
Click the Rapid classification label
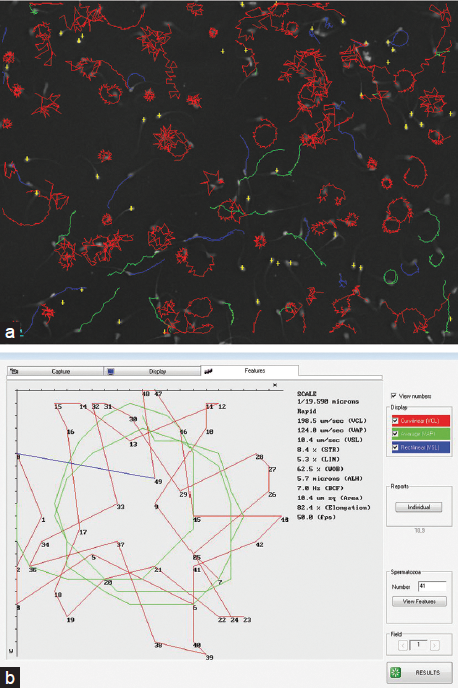pos(306,411)
